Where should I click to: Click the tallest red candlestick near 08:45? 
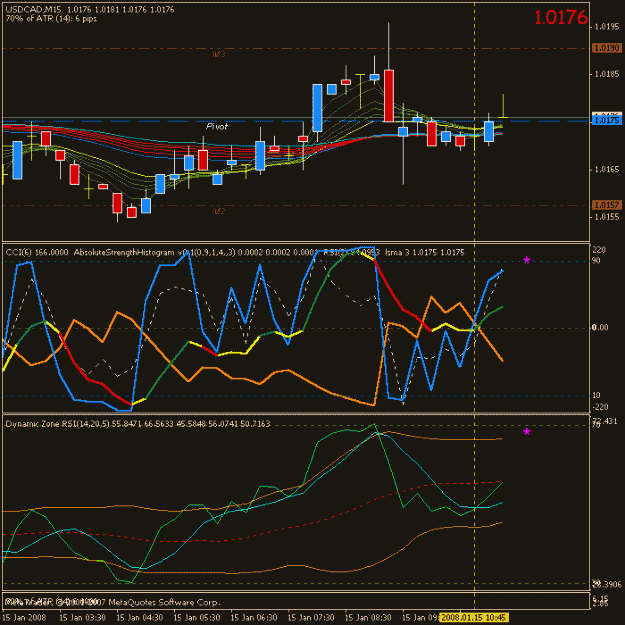[389, 96]
